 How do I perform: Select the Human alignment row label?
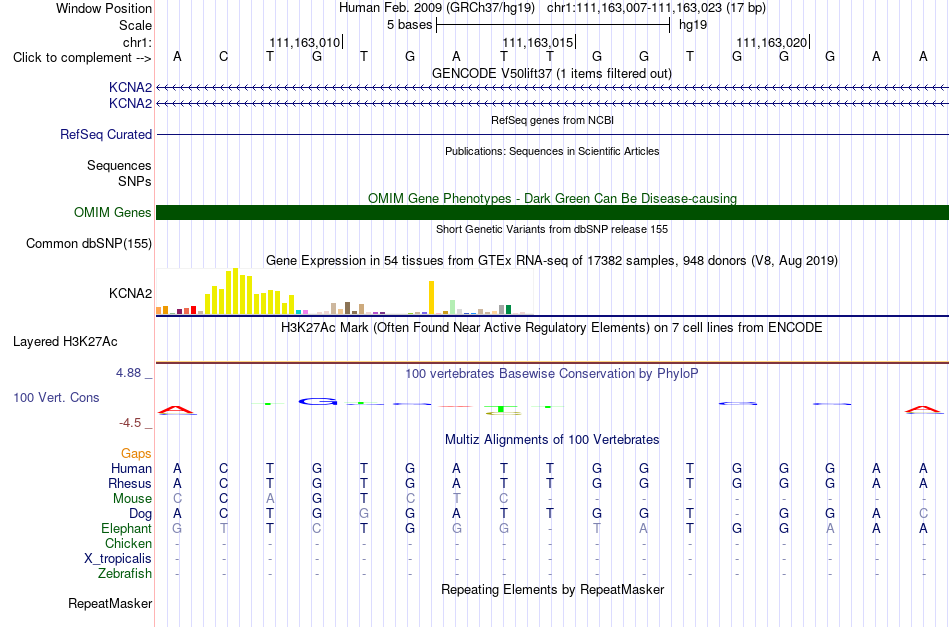tap(131, 468)
